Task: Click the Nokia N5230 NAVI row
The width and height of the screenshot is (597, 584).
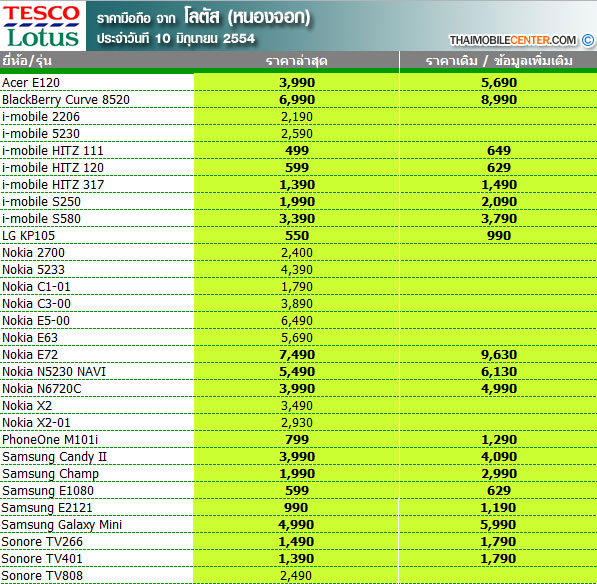Action: [298, 372]
